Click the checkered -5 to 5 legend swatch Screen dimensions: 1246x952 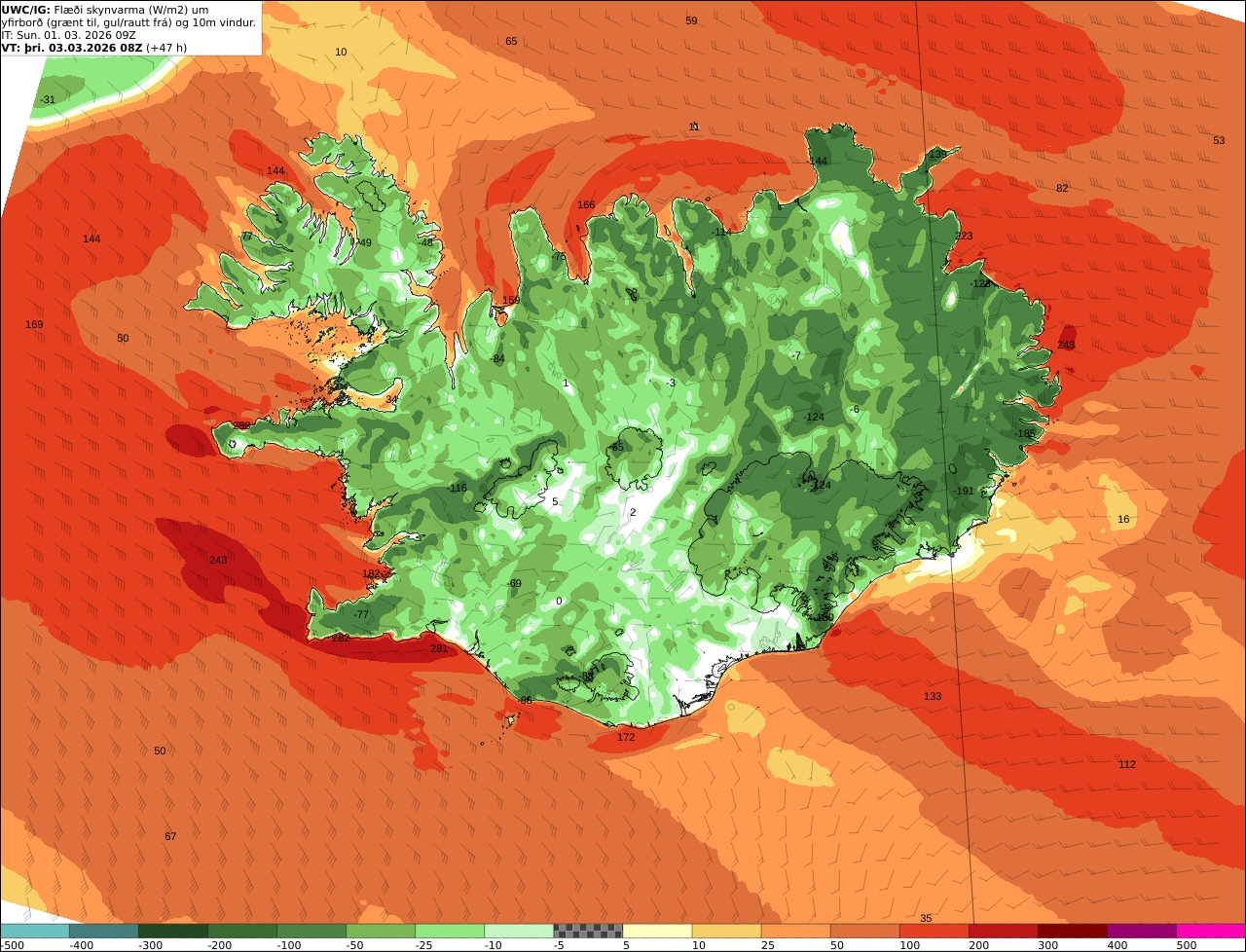tap(587, 931)
